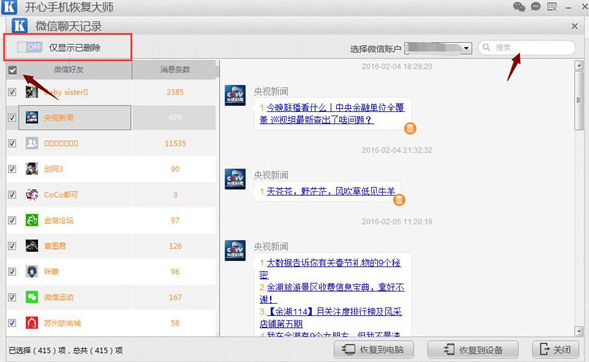
Task: Click the 恢复到设备 button
Action: point(473,350)
